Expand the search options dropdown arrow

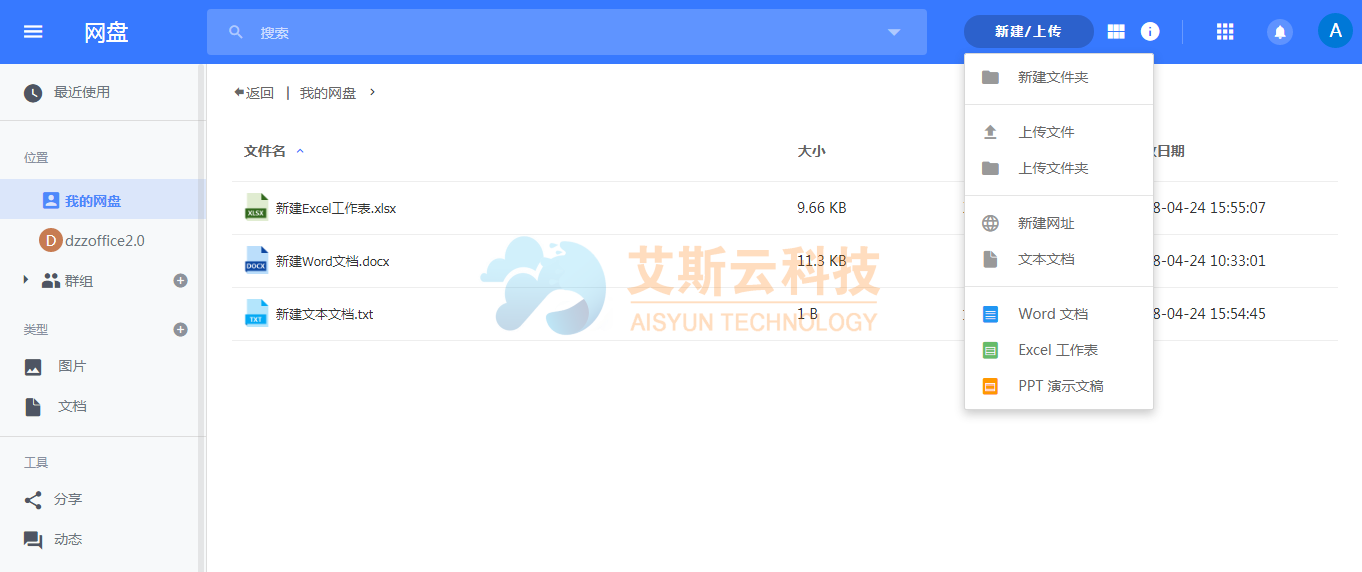(x=894, y=32)
